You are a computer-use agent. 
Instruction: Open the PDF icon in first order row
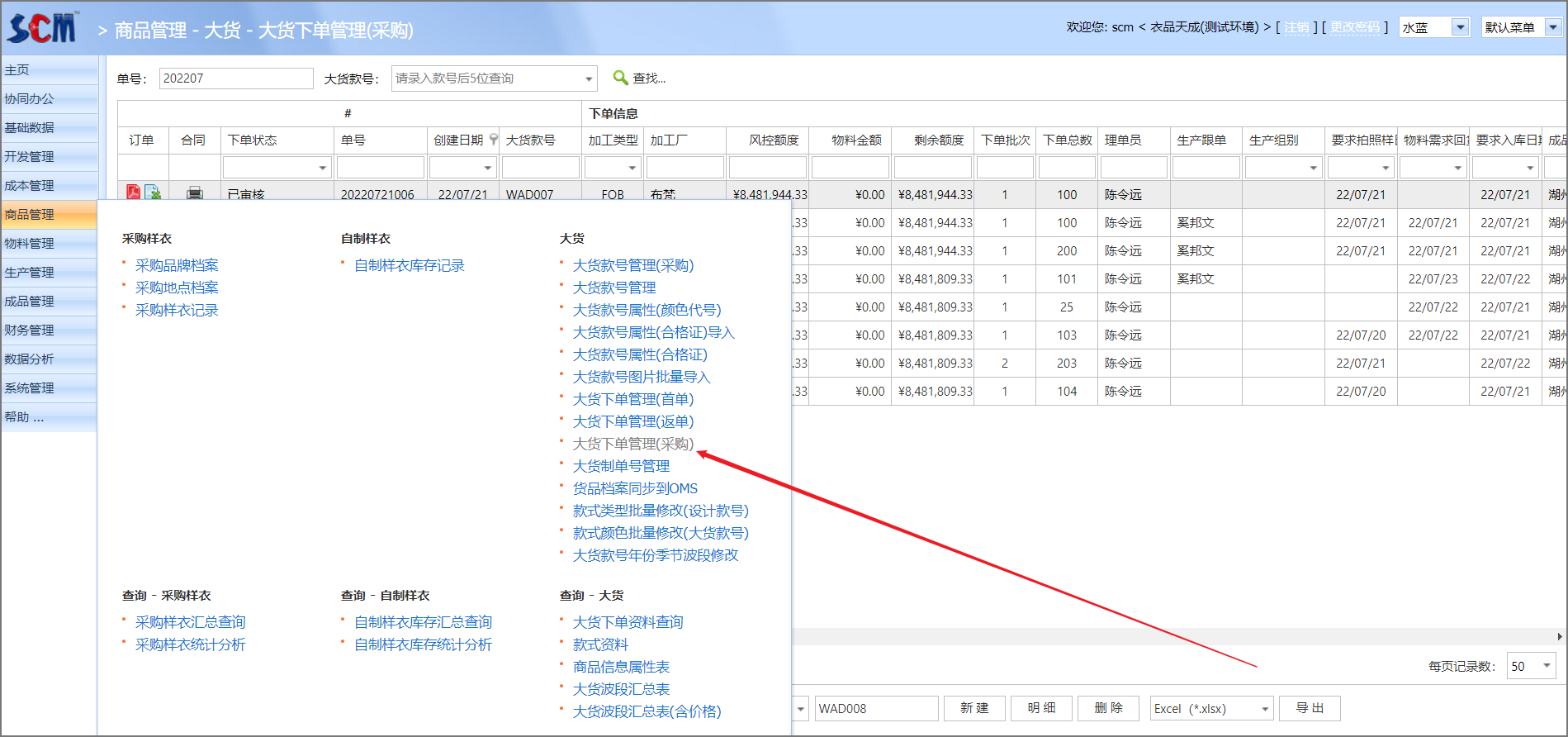[x=133, y=193]
